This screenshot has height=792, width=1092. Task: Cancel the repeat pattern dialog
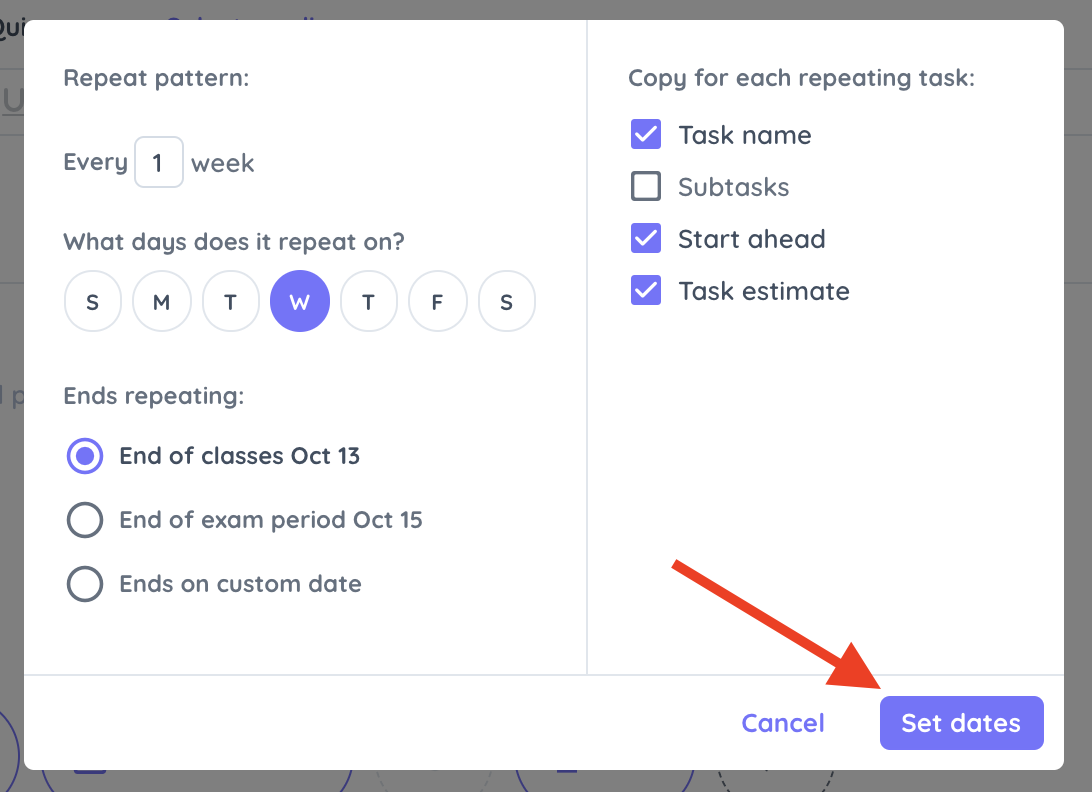(x=783, y=723)
